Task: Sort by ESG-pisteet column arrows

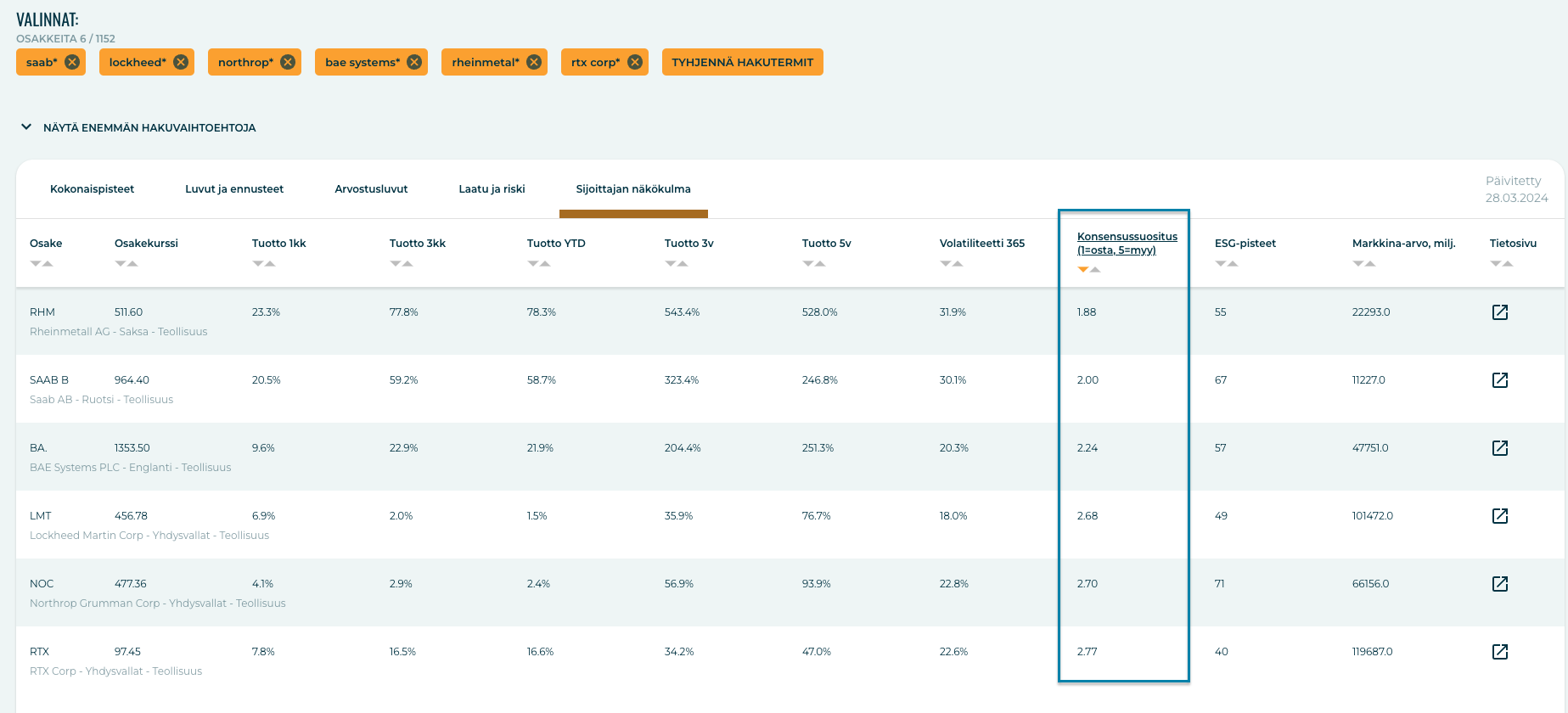Action: point(1227,263)
